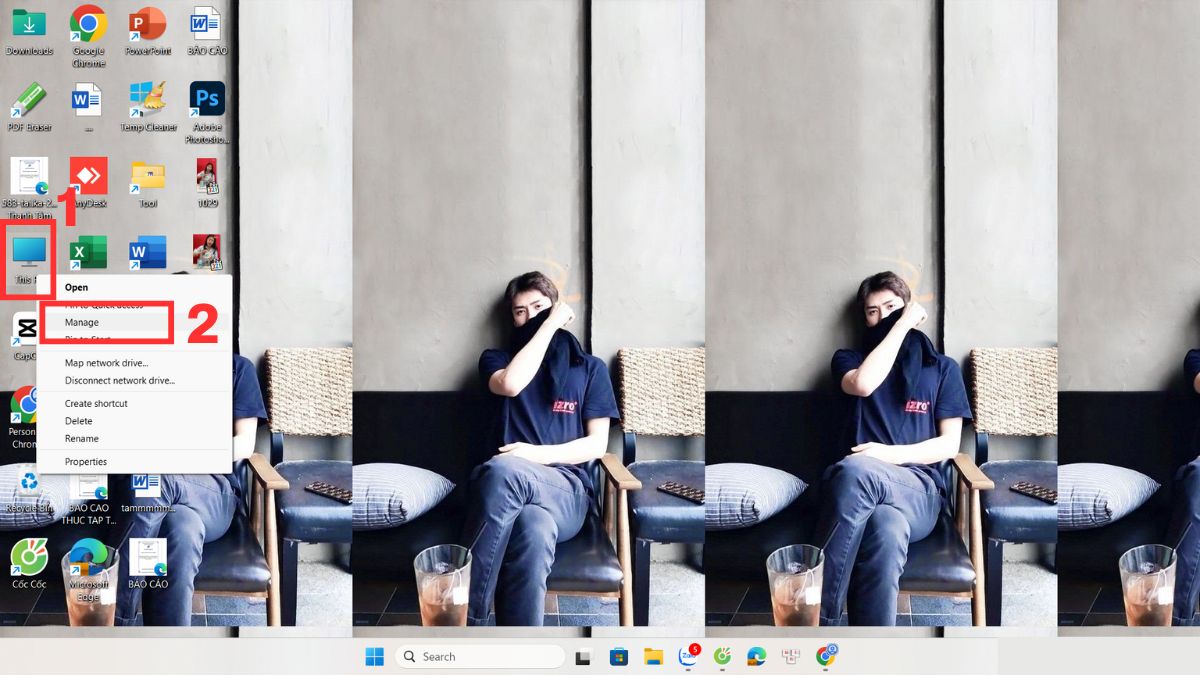Viewport: 1200px width, 675px height.
Task: Open Microsoft Store from the taskbar
Action: tap(619, 657)
